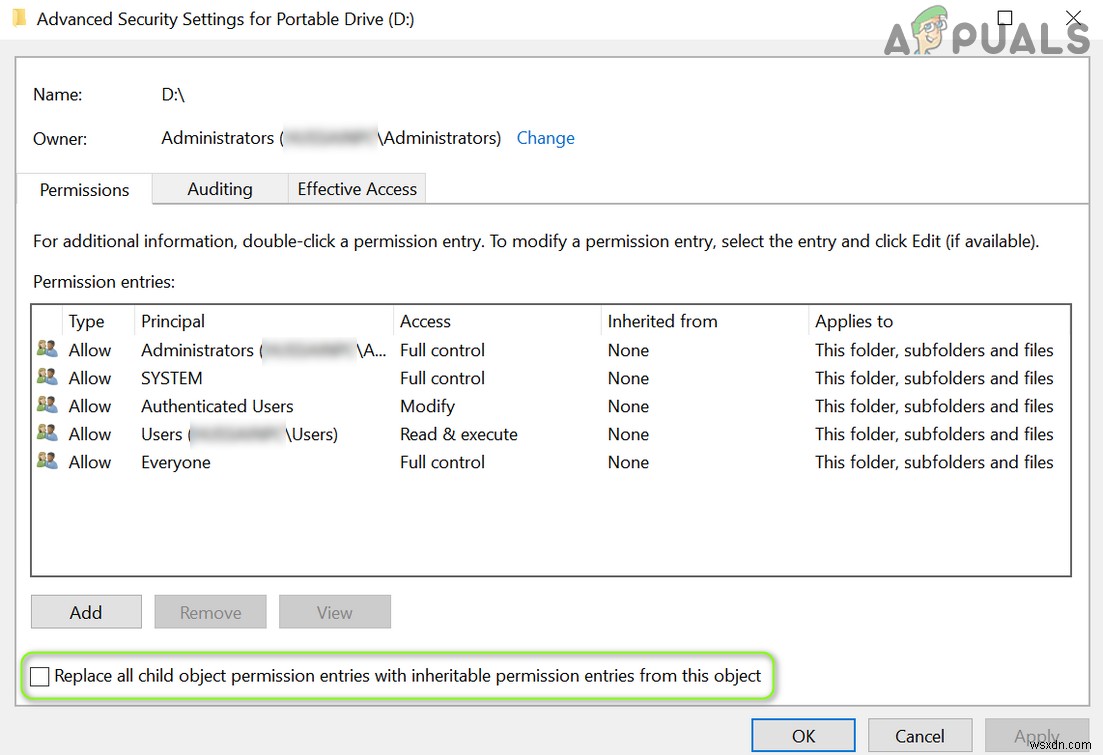The width and height of the screenshot is (1103, 755).
Task: Enable replace all child object permissions checkbox
Action: tap(40, 677)
